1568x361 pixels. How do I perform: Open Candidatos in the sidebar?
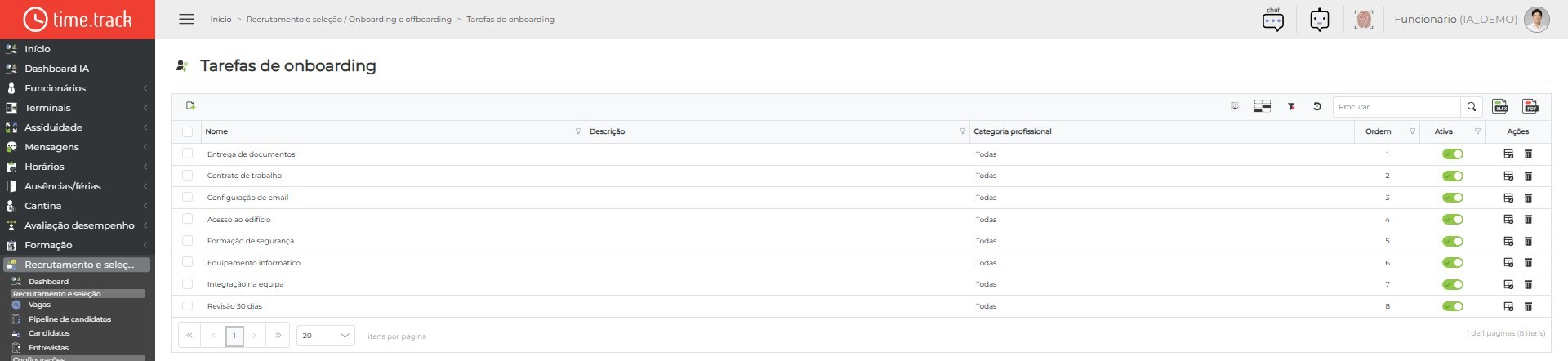[49, 333]
